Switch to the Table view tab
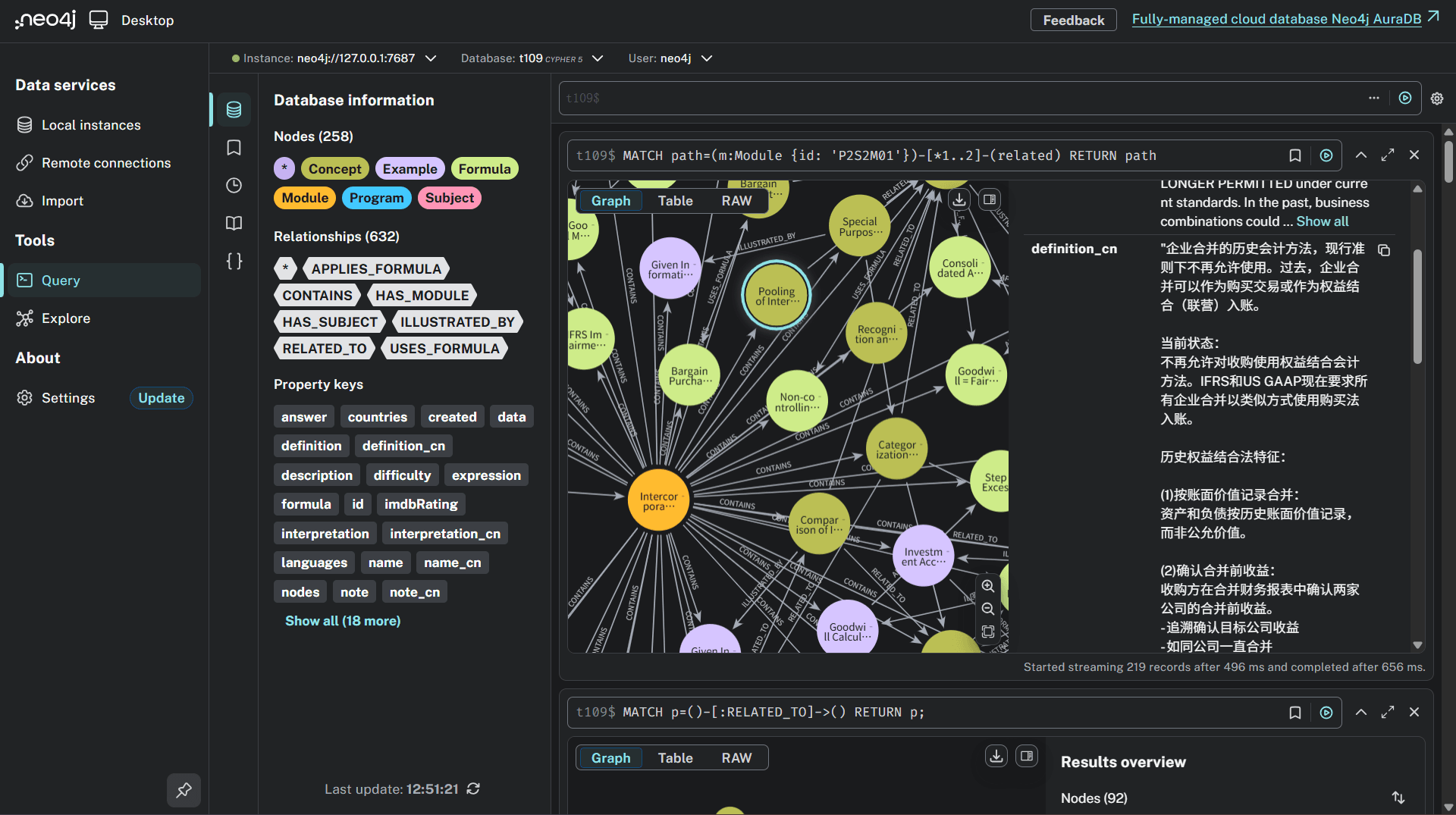 point(675,200)
